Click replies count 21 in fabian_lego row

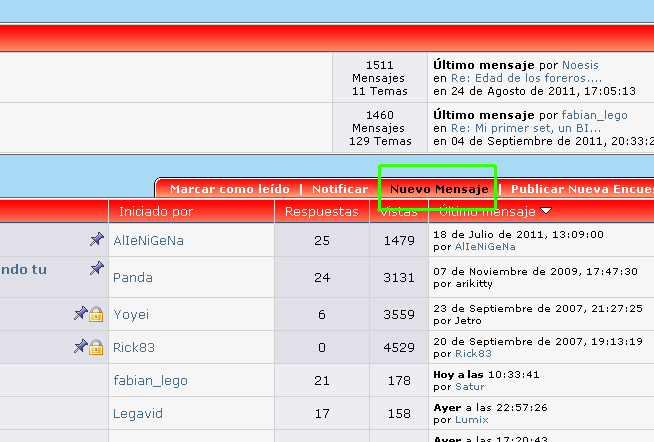pos(322,381)
